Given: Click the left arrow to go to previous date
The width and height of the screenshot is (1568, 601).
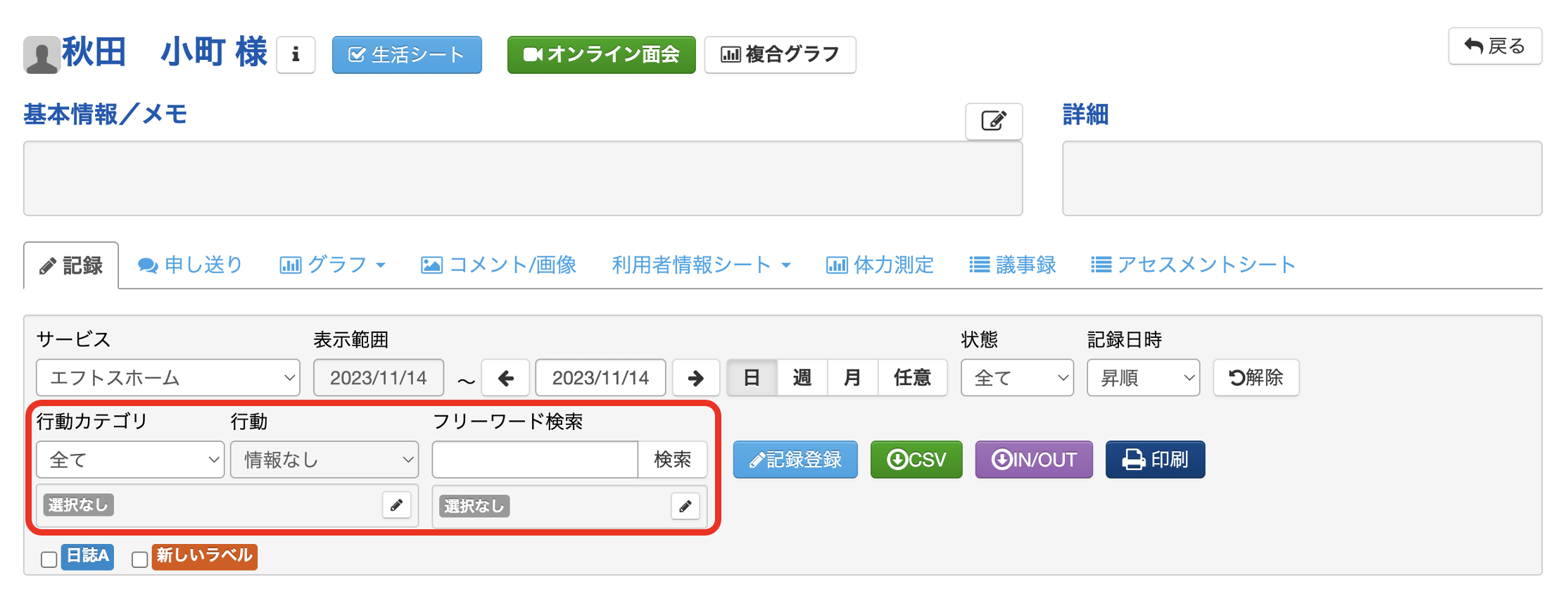Looking at the screenshot, I should [506, 378].
